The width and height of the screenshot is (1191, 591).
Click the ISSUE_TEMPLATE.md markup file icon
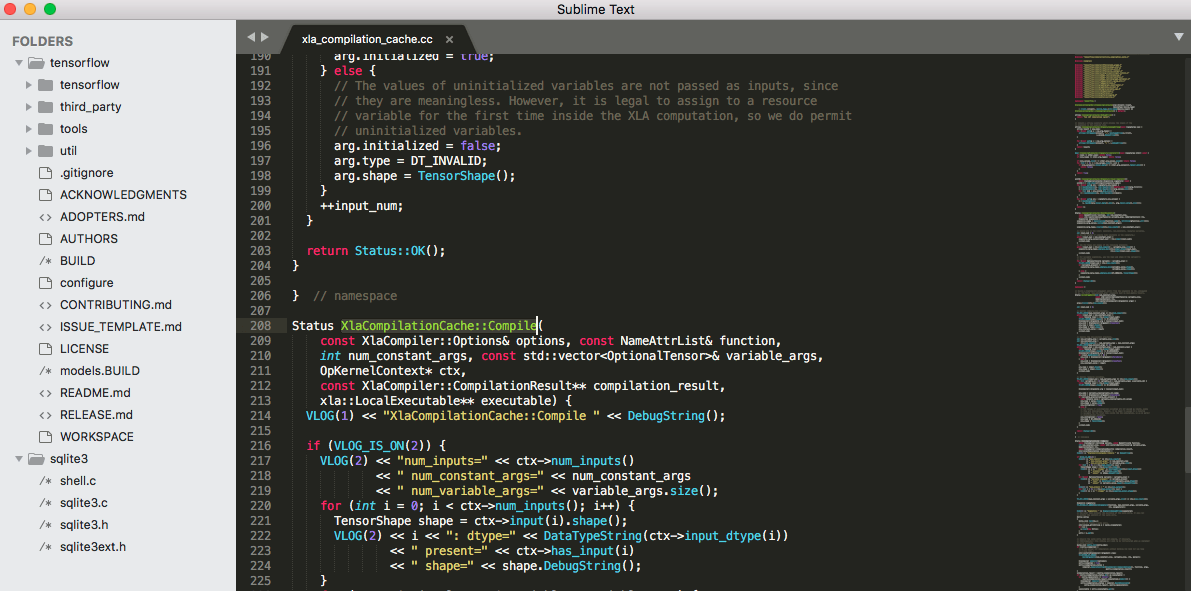tap(46, 327)
